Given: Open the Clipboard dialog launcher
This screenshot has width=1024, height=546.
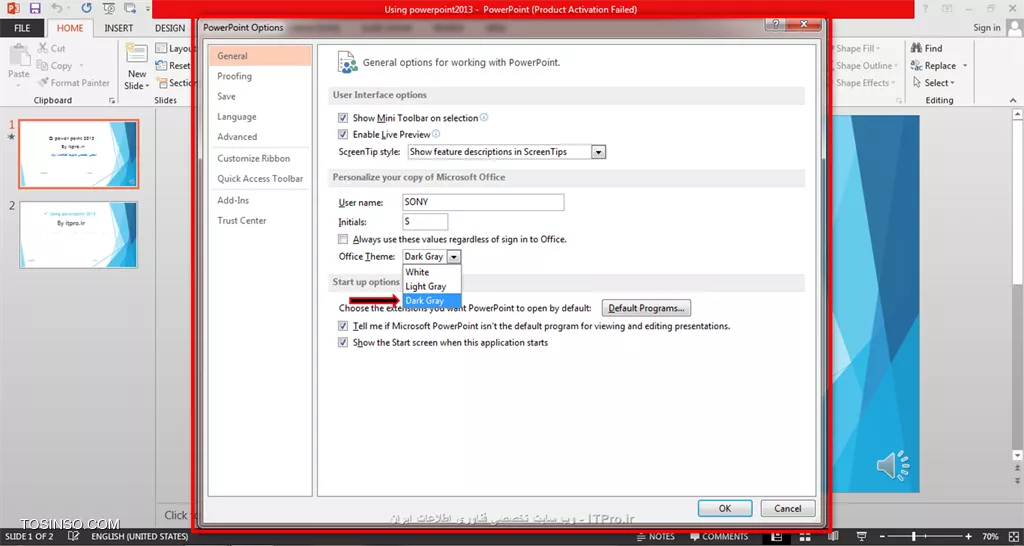Looking at the screenshot, I should click(x=112, y=101).
